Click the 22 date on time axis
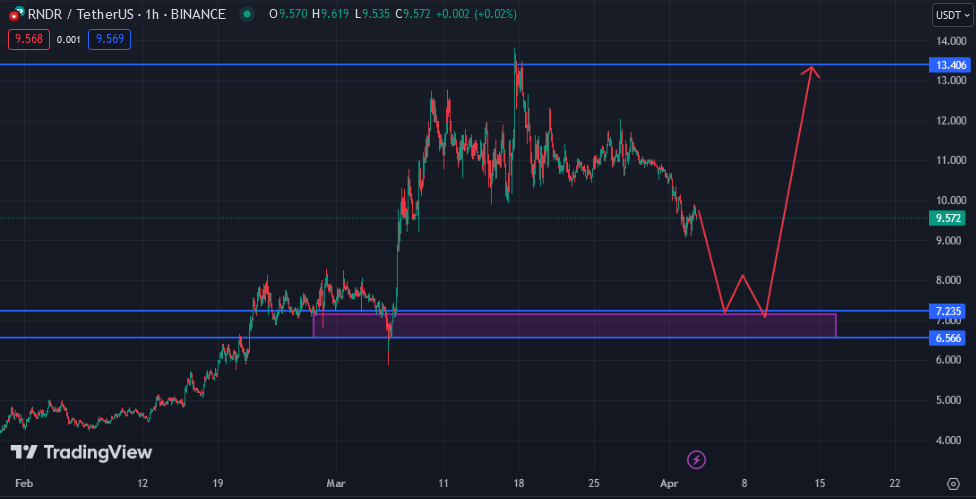976x499 pixels. [894, 483]
